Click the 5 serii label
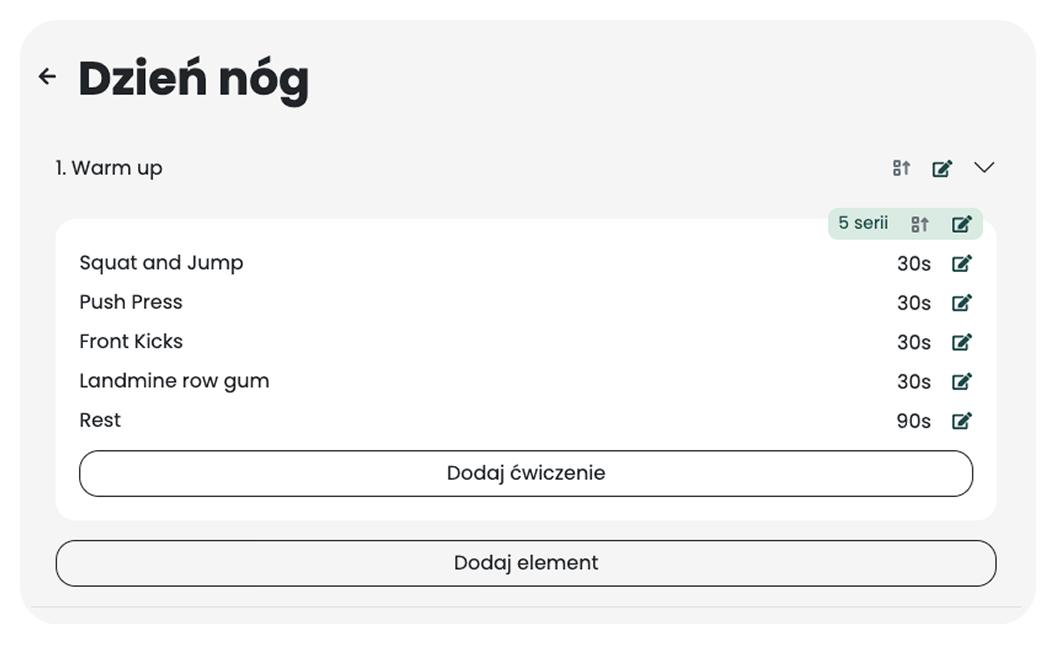The height and width of the screenshot is (645, 1056). 863,223
